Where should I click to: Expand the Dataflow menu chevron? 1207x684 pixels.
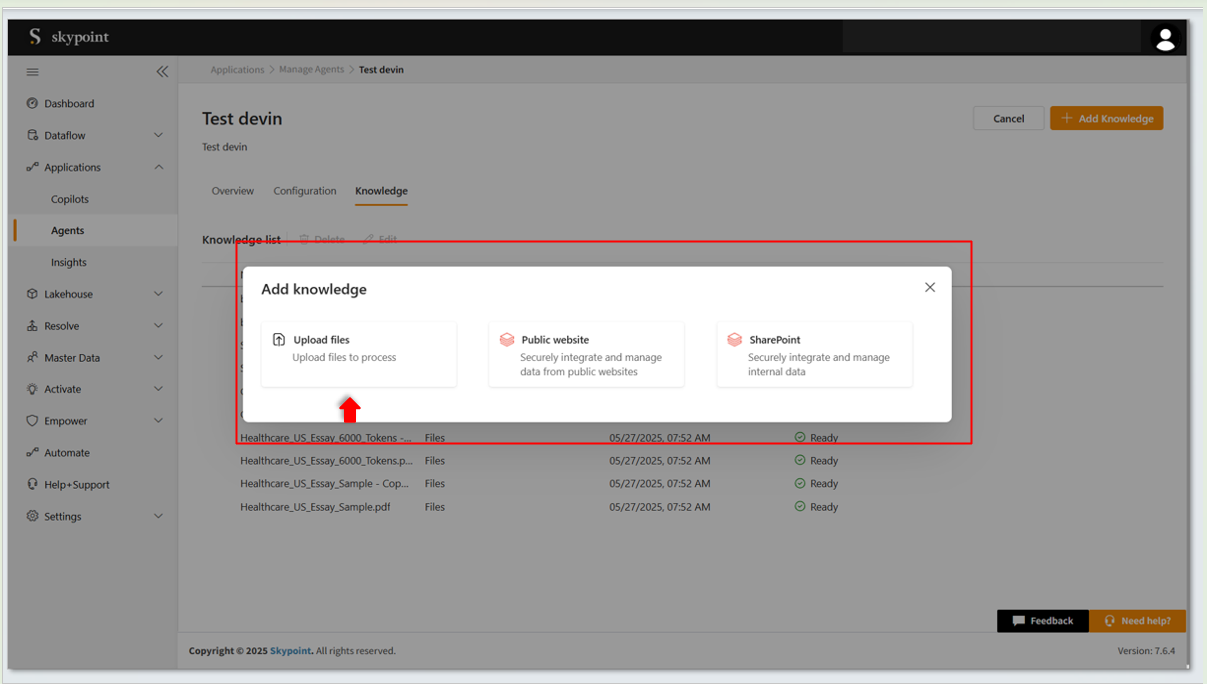(x=158, y=135)
